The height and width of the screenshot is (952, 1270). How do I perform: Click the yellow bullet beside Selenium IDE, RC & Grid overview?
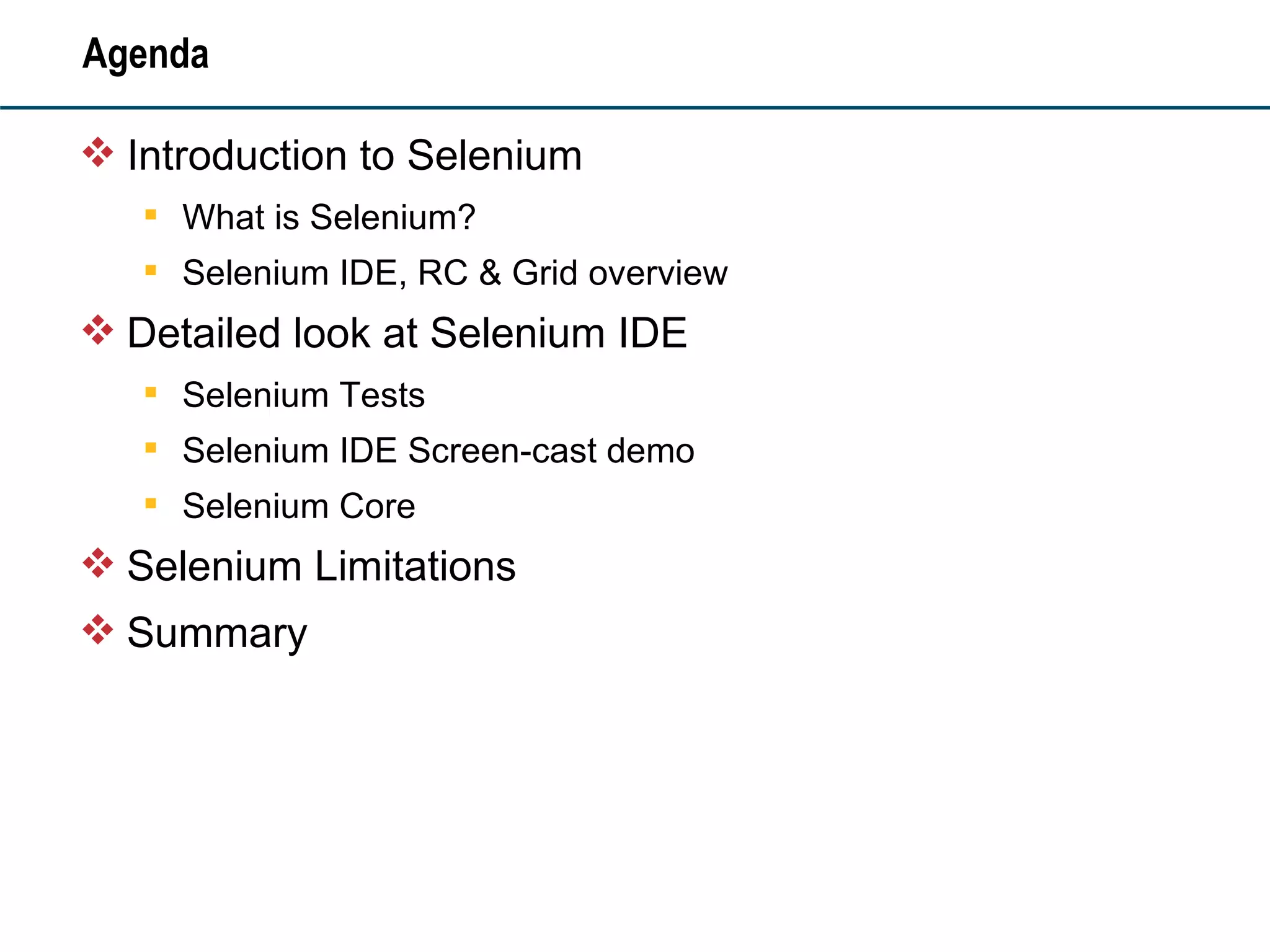coord(151,270)
